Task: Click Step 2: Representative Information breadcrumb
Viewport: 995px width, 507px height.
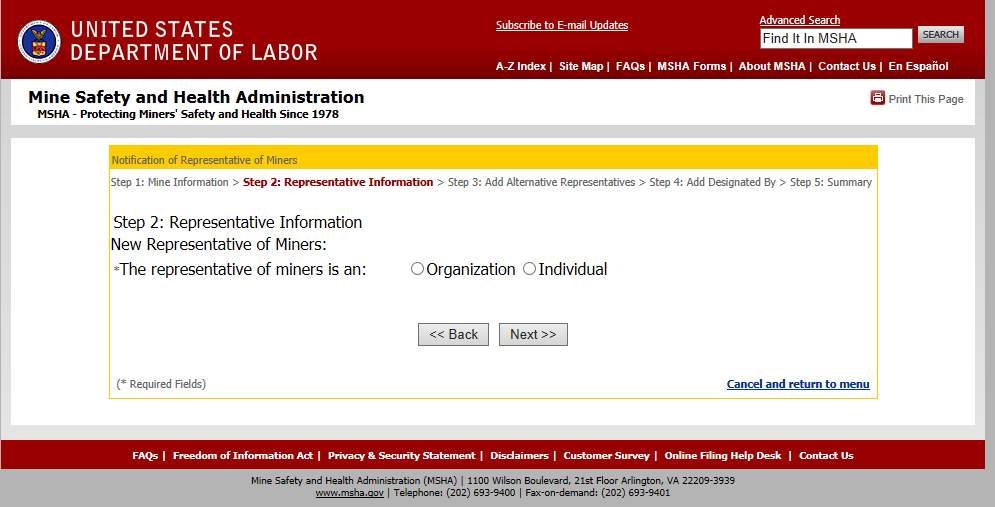Action: [338, 182]
